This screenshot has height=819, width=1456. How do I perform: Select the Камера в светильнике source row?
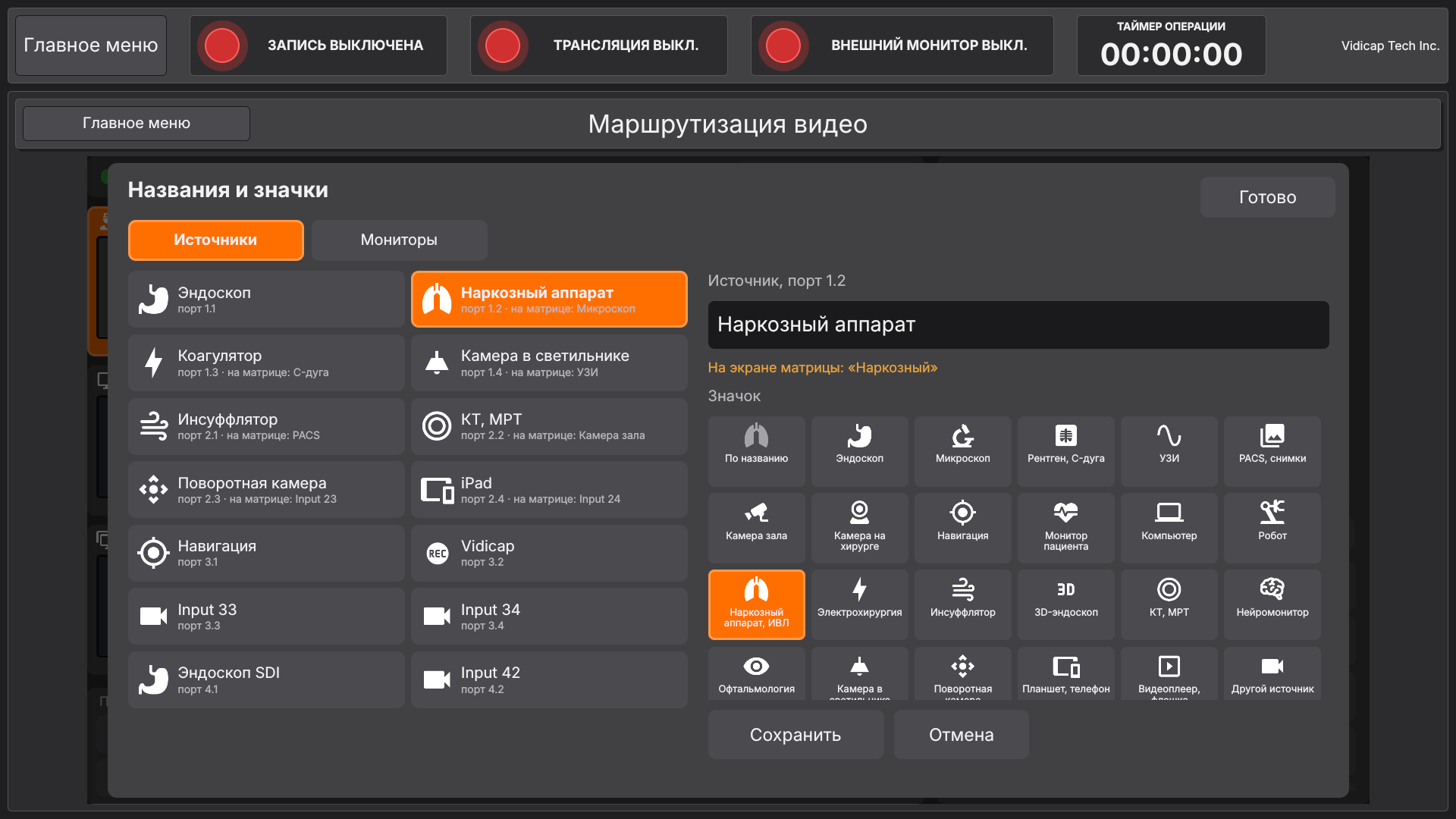coord(549,362)
